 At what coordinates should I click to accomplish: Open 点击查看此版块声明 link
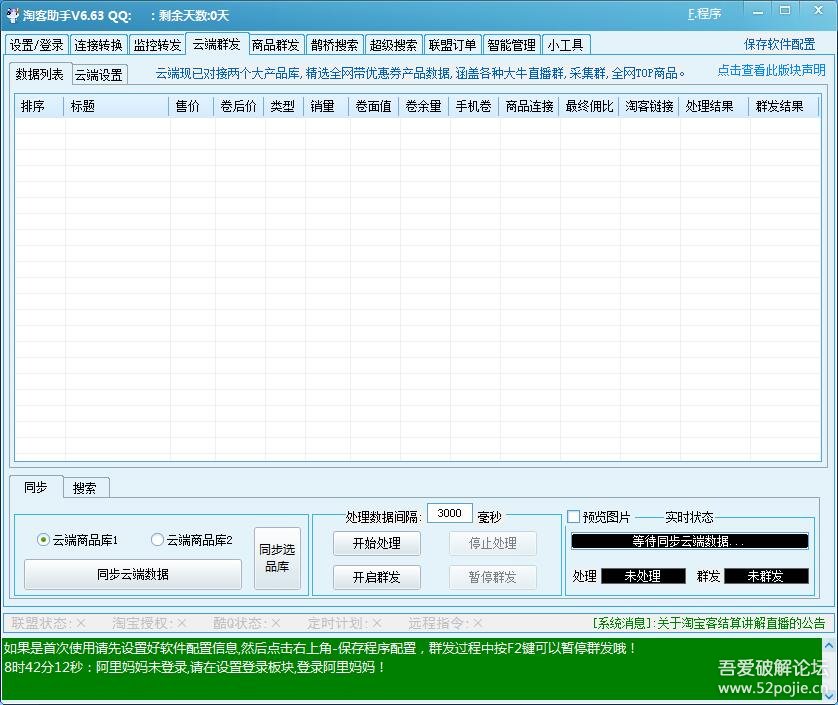[771, 70]
